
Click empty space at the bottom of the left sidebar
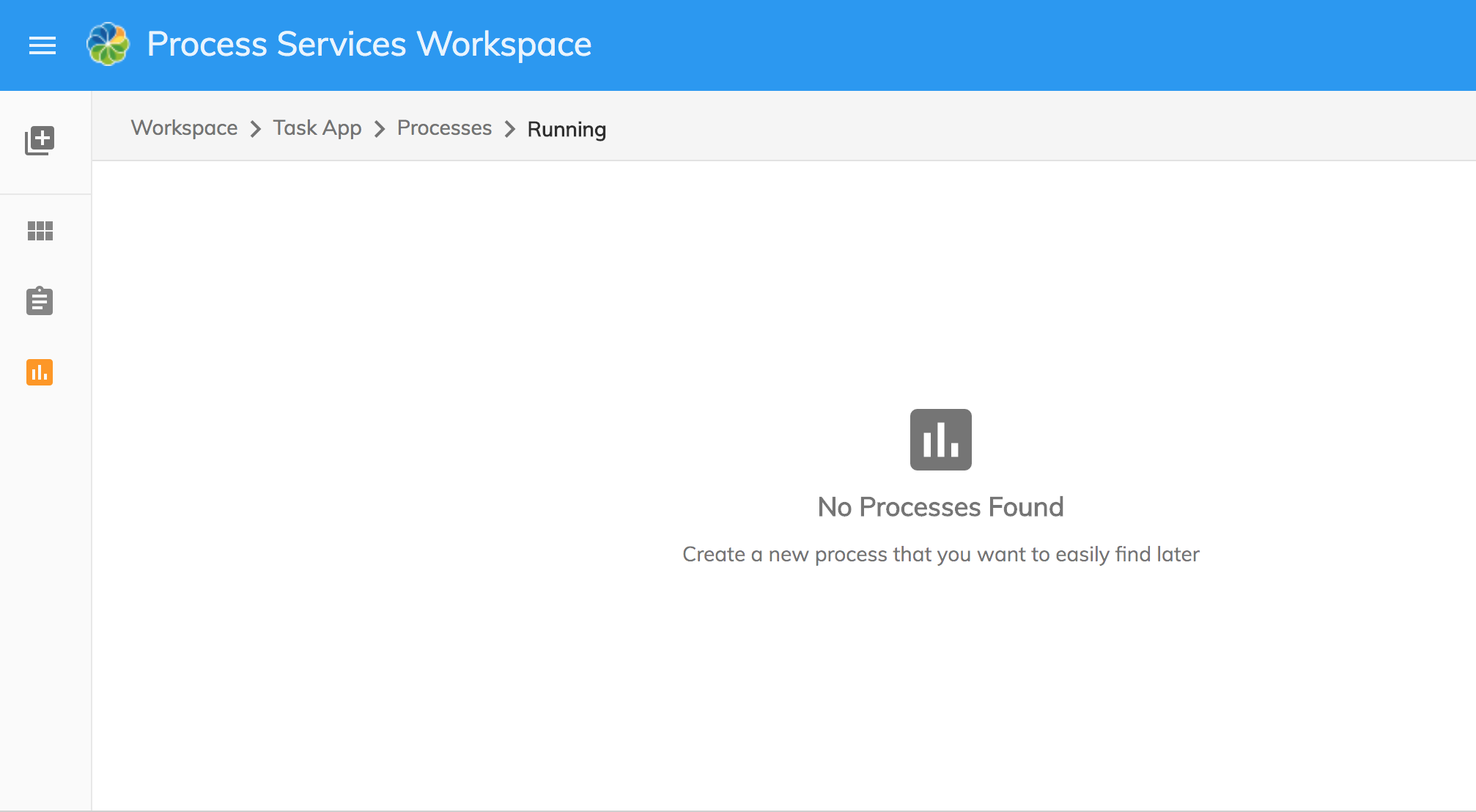click(45, 660)
